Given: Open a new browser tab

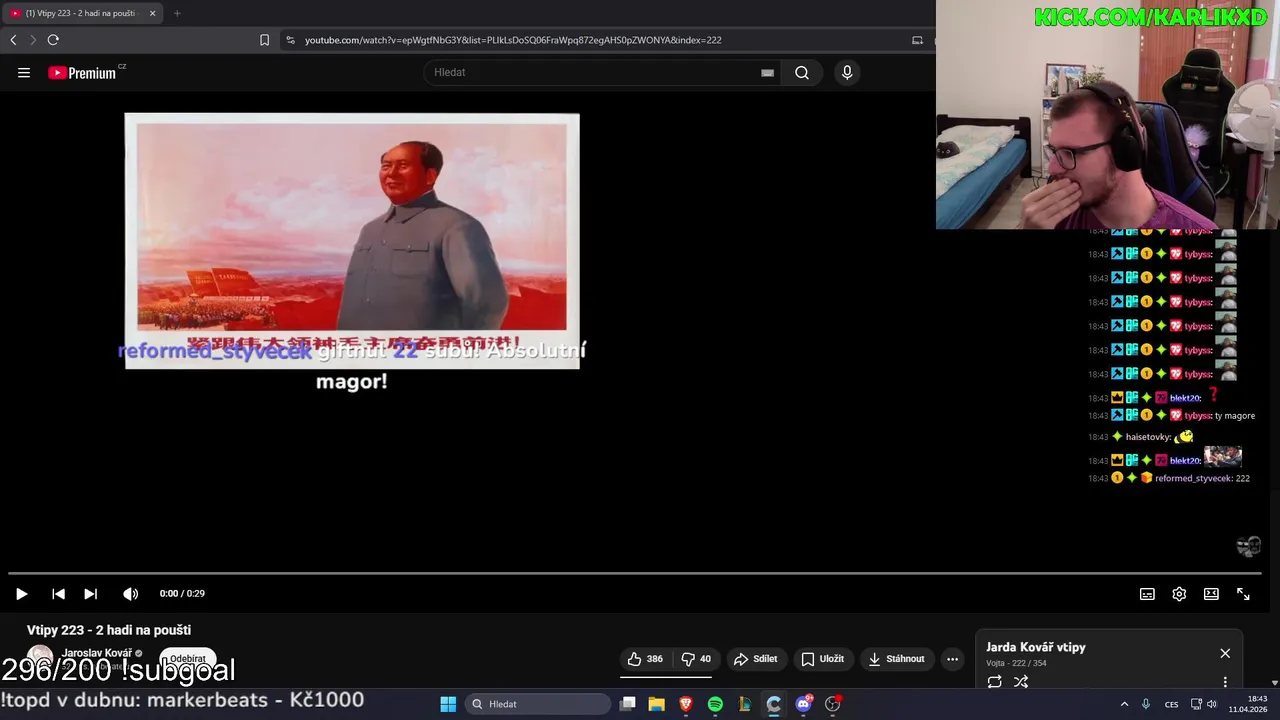Looking at the screenshot, I should click(x=177, y=13).
